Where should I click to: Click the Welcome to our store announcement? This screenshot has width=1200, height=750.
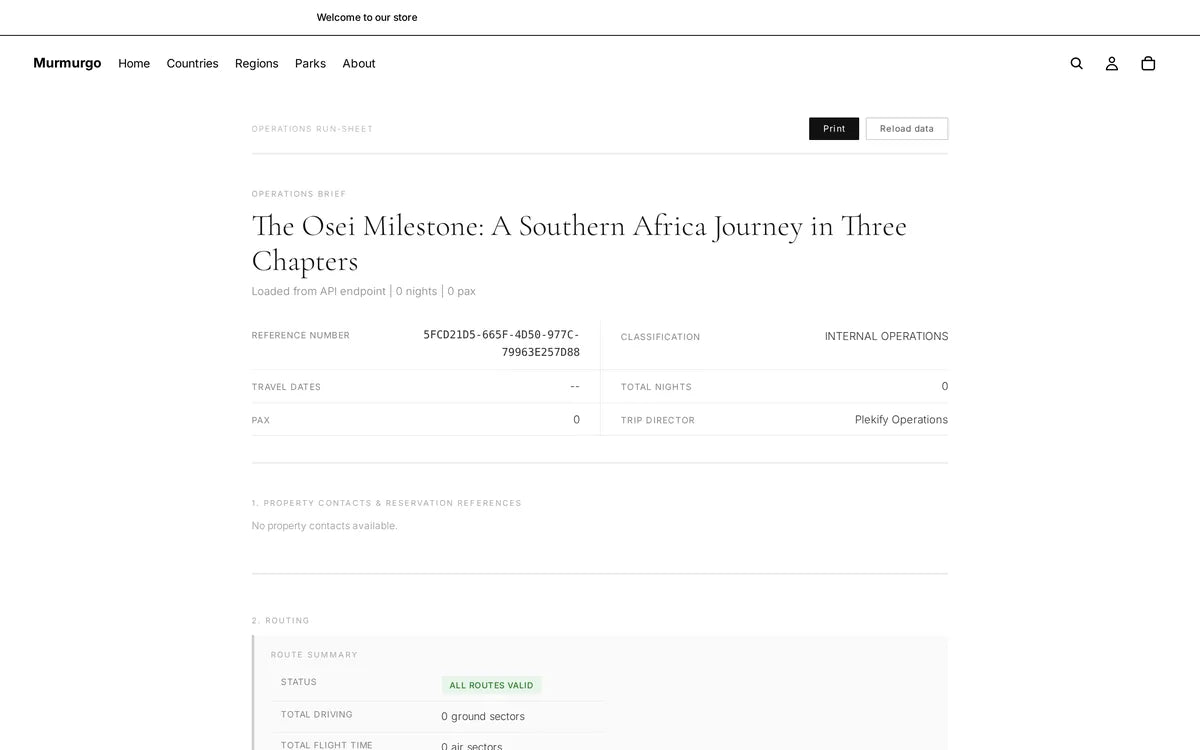367,17
